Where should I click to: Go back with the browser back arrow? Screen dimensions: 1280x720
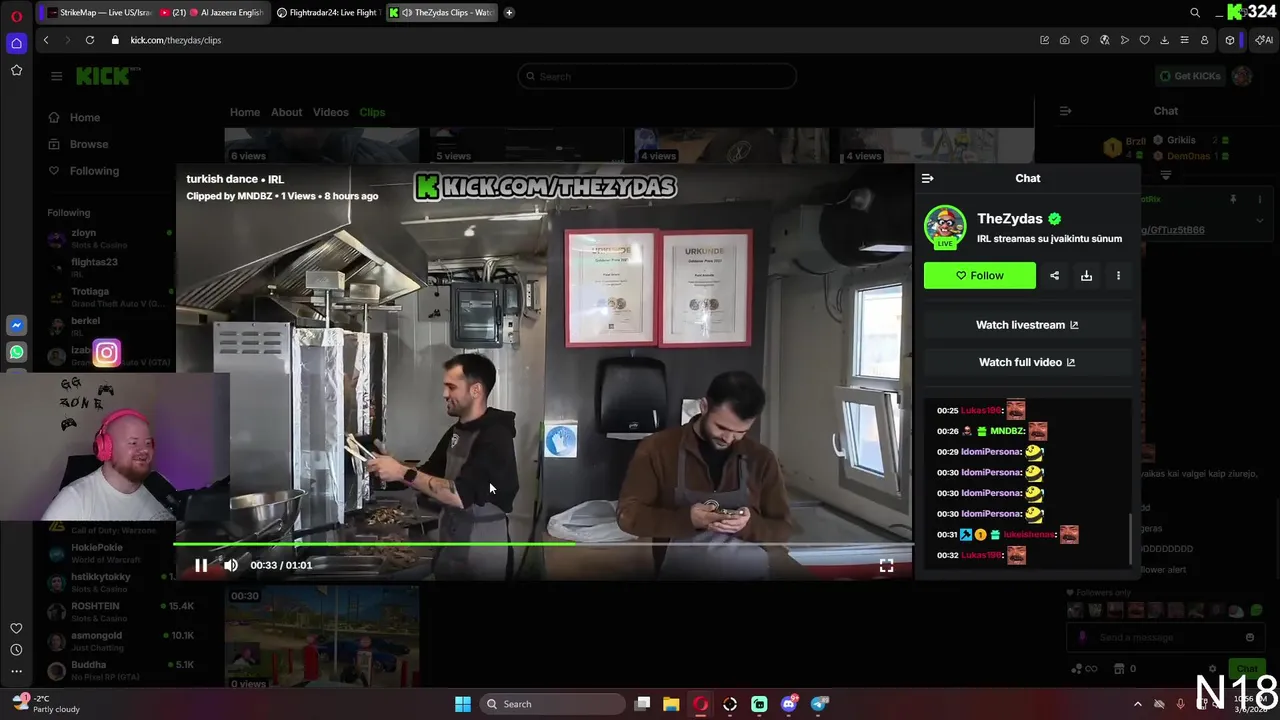pos(46,40)
